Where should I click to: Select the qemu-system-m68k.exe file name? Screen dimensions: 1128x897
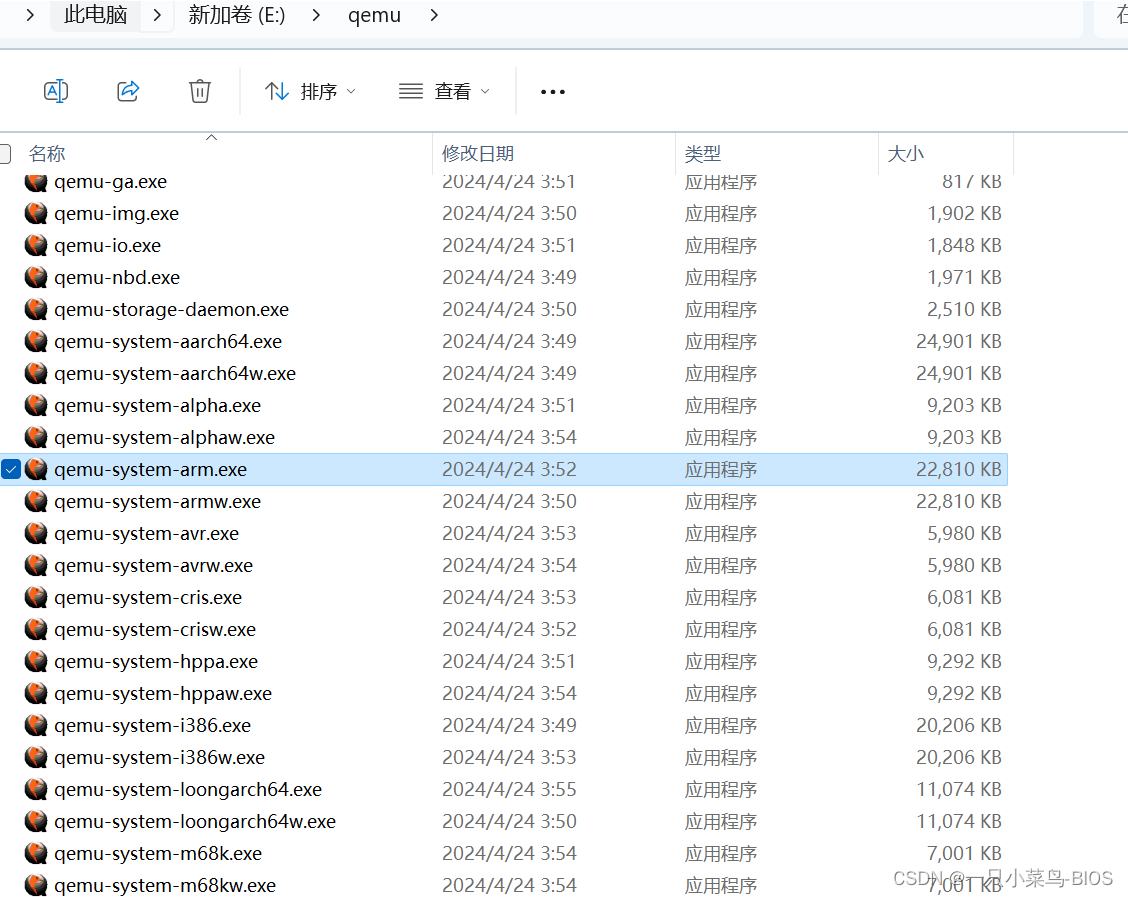click(x=158, y=854)
